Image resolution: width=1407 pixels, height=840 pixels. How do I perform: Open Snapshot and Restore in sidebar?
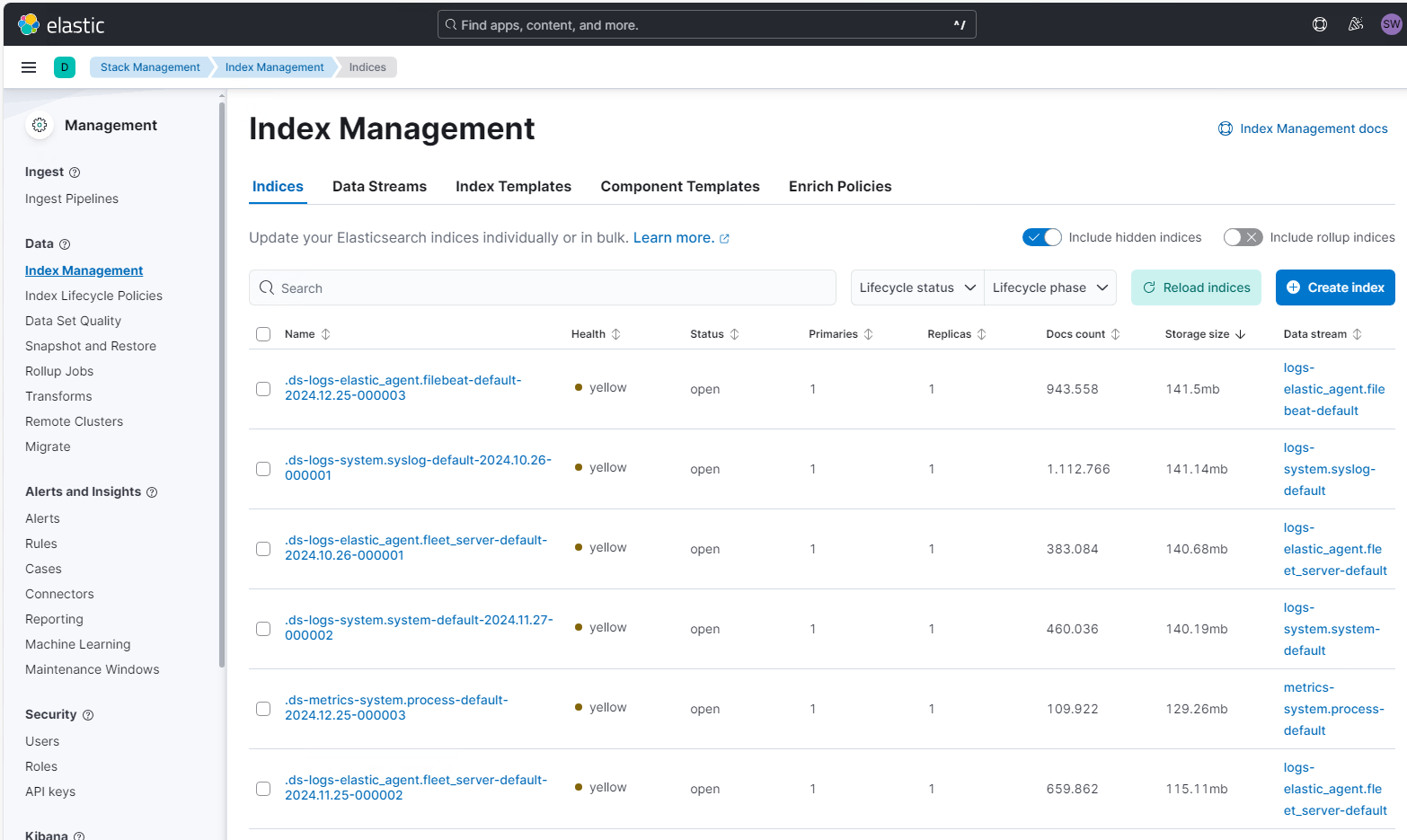tap(91, 346)
